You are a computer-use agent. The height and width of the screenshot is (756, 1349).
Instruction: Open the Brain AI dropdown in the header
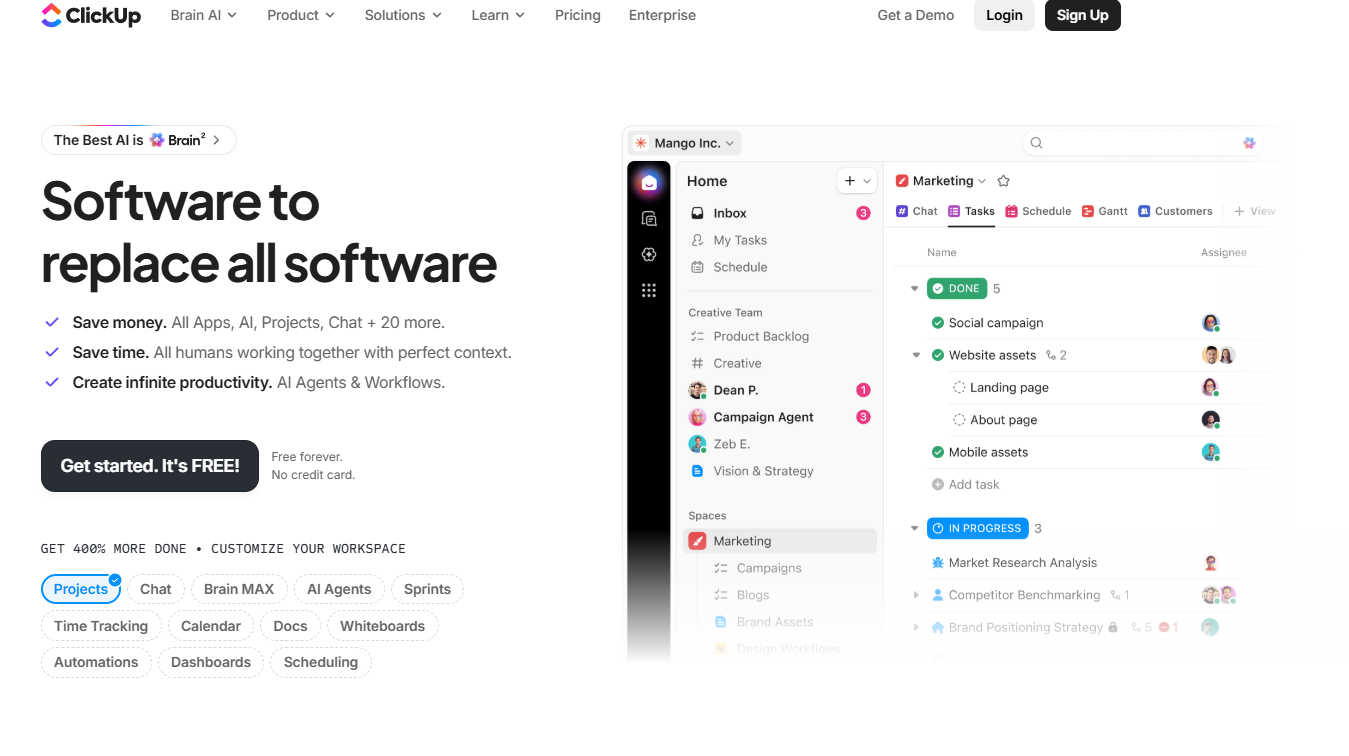click(x=204, y=15)
